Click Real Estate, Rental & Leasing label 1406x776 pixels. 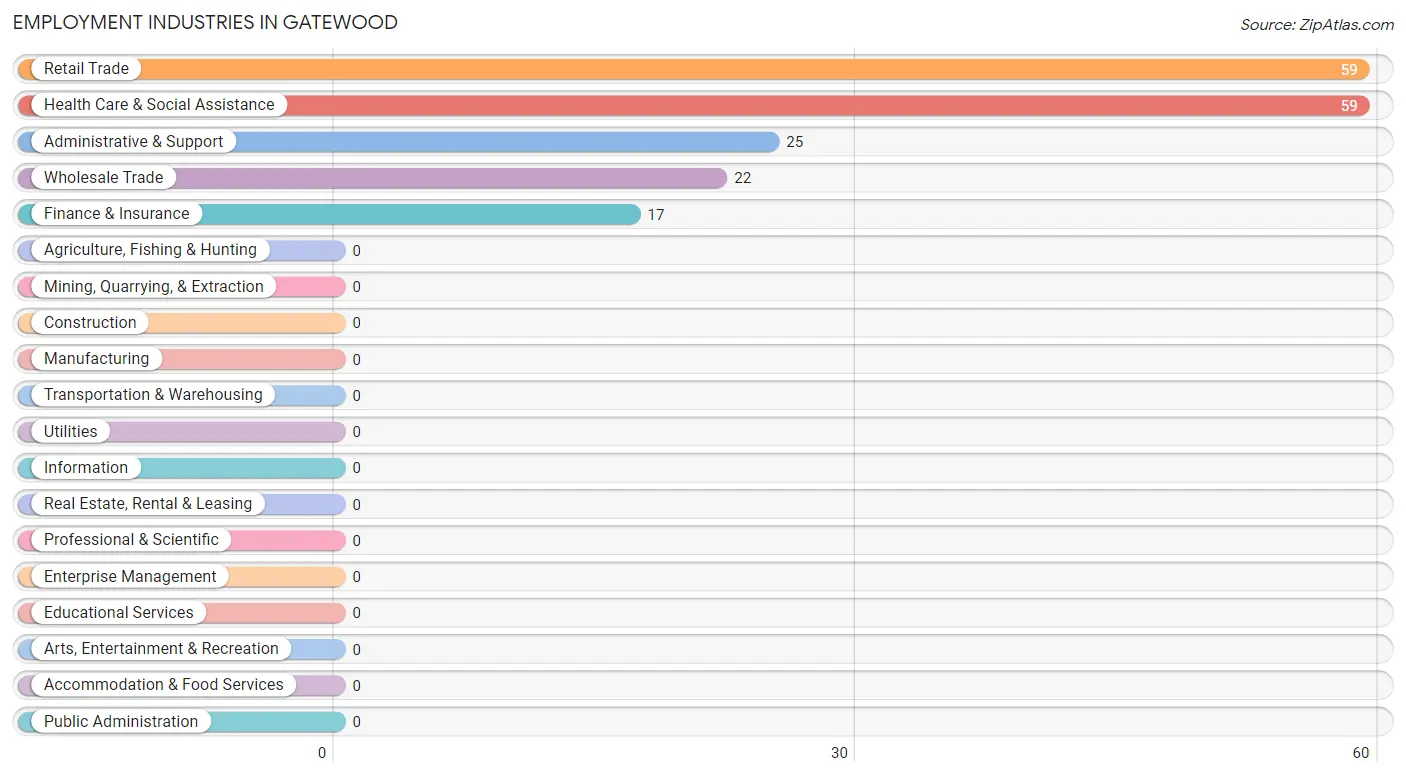[x=148, y=504]
